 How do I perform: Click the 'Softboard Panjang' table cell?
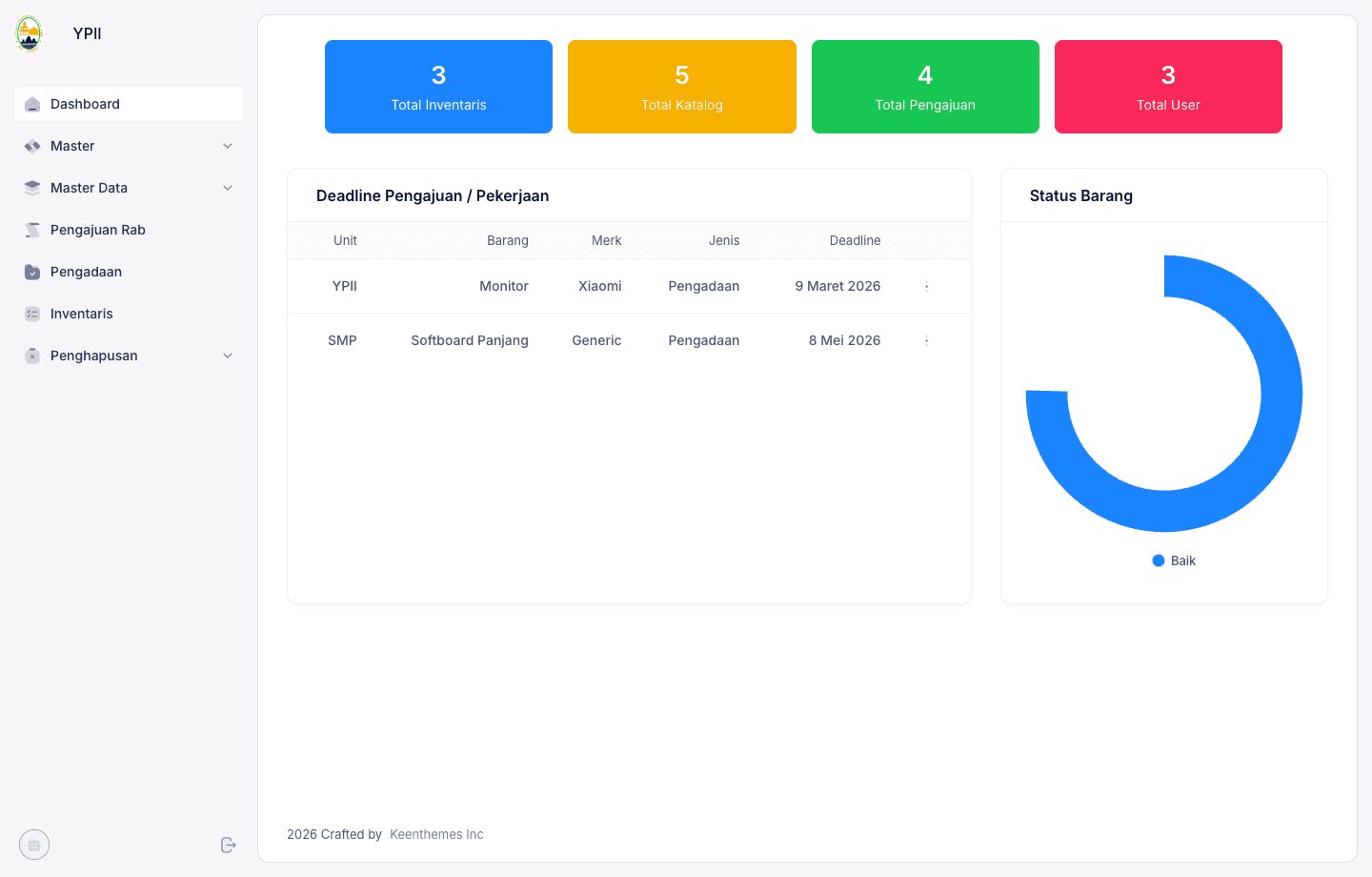pyautogui.click(x=470, y=340)
